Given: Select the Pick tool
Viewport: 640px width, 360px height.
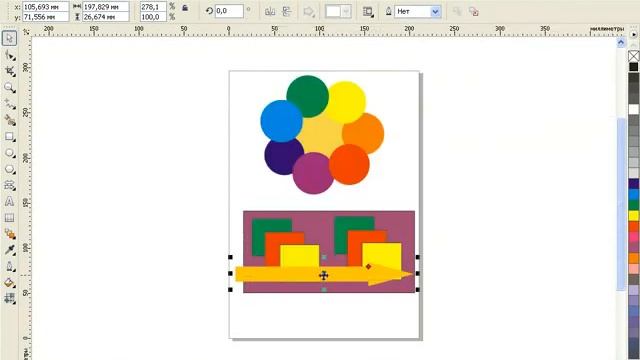Looking at the screenshot, I should pyautogui.click(x=9, y=38).
